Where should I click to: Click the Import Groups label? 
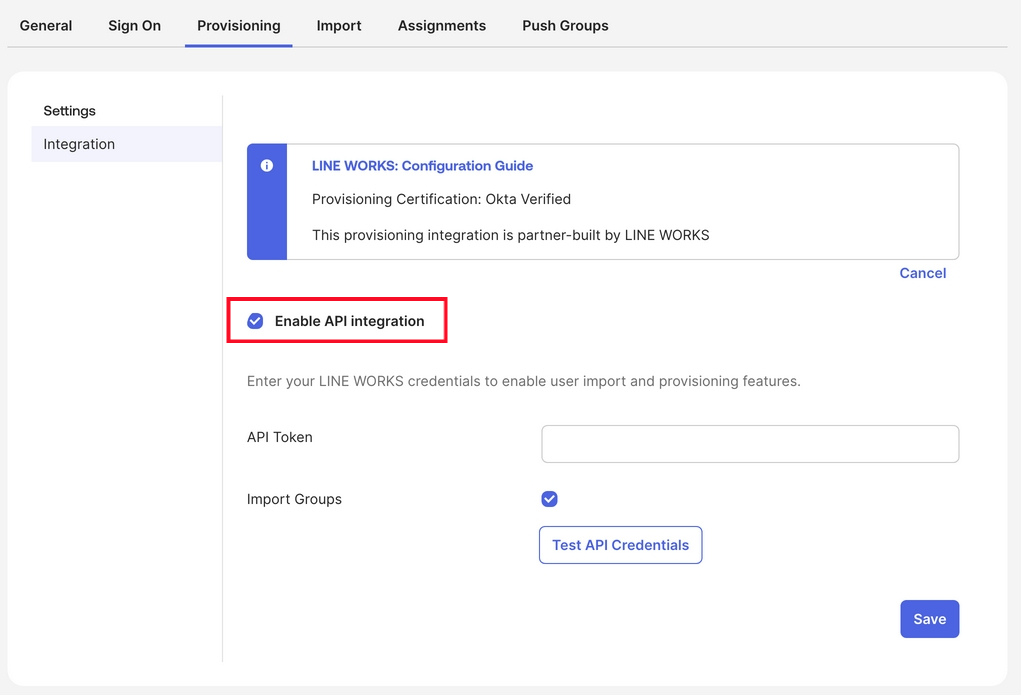coord(294,499)
